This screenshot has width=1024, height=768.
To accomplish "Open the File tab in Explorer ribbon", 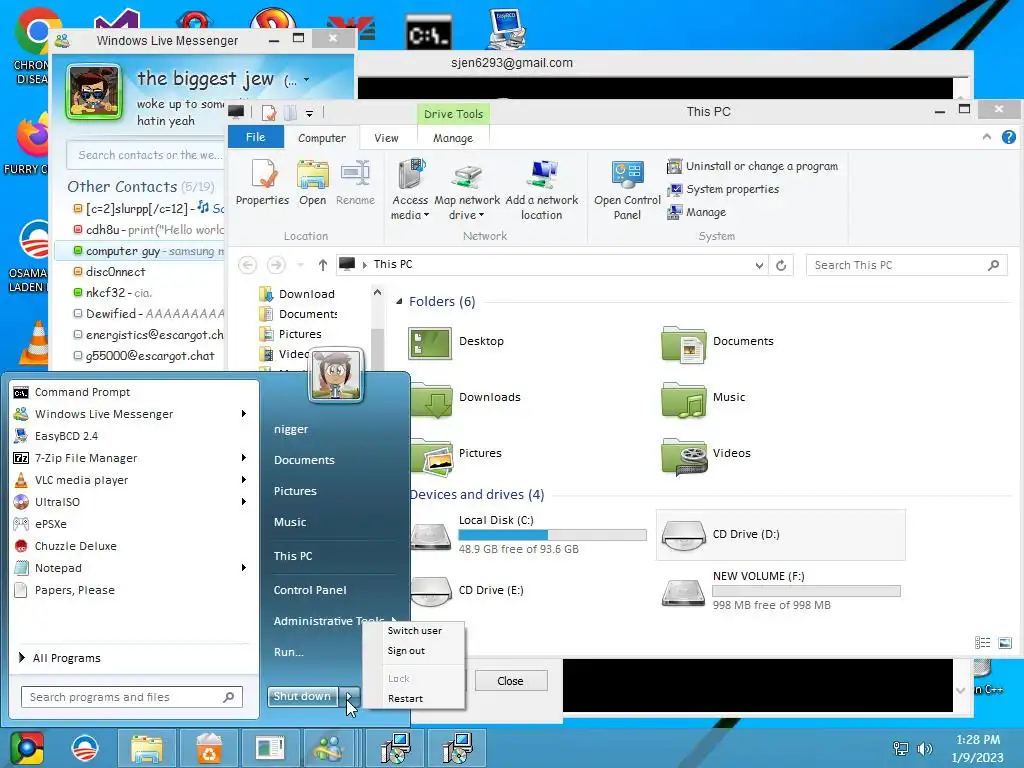I will [x=255, y=137].
